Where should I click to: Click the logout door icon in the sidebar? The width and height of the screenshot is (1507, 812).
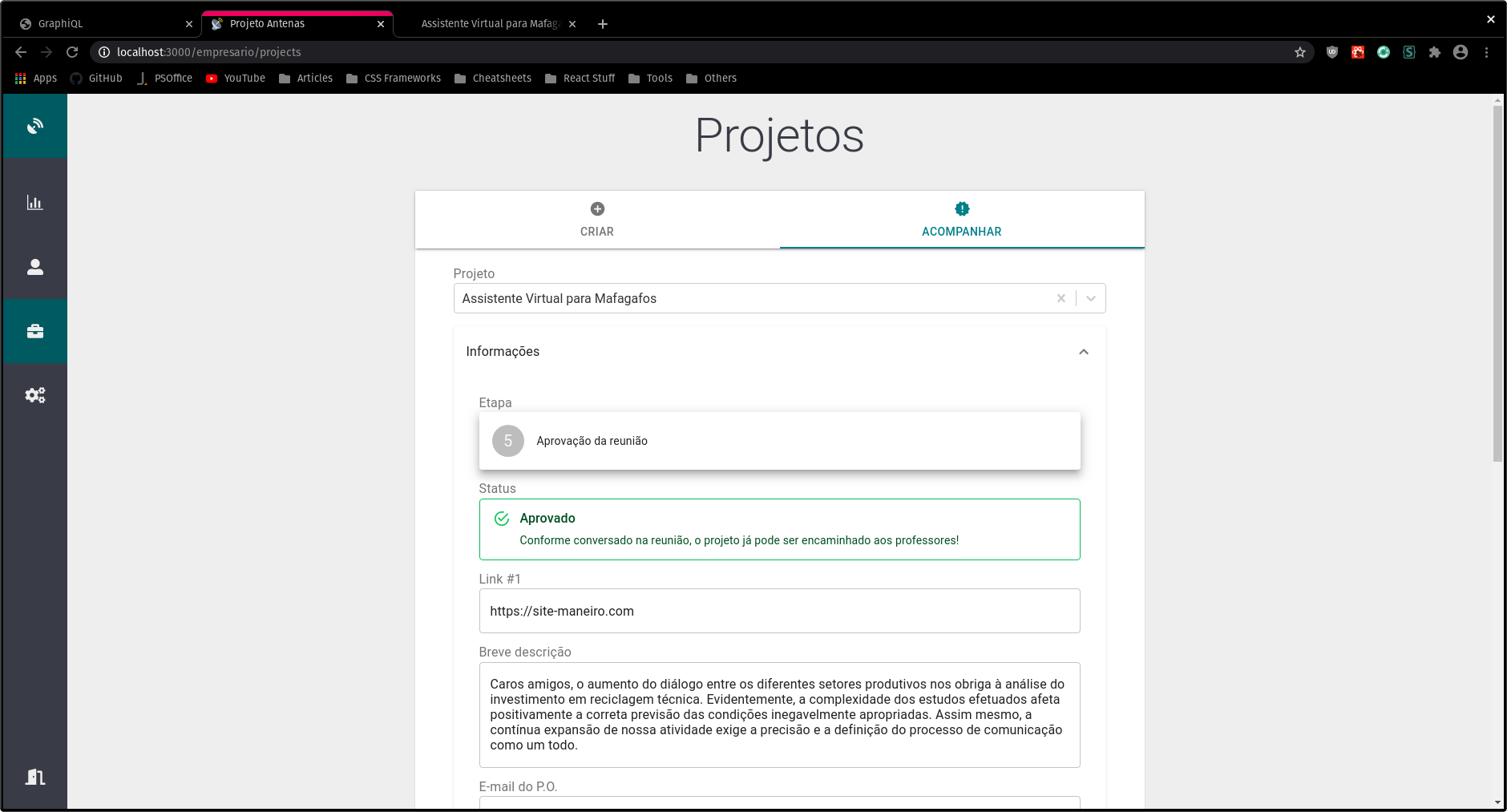[34, 776]
